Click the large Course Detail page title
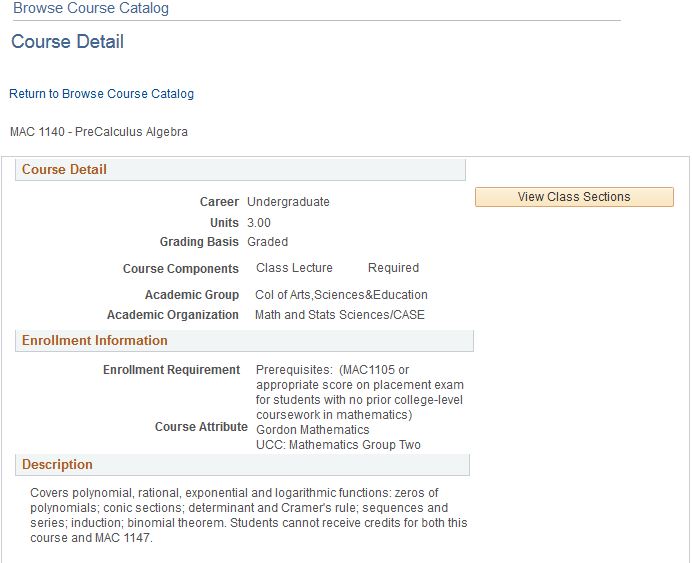 (68, 42)
